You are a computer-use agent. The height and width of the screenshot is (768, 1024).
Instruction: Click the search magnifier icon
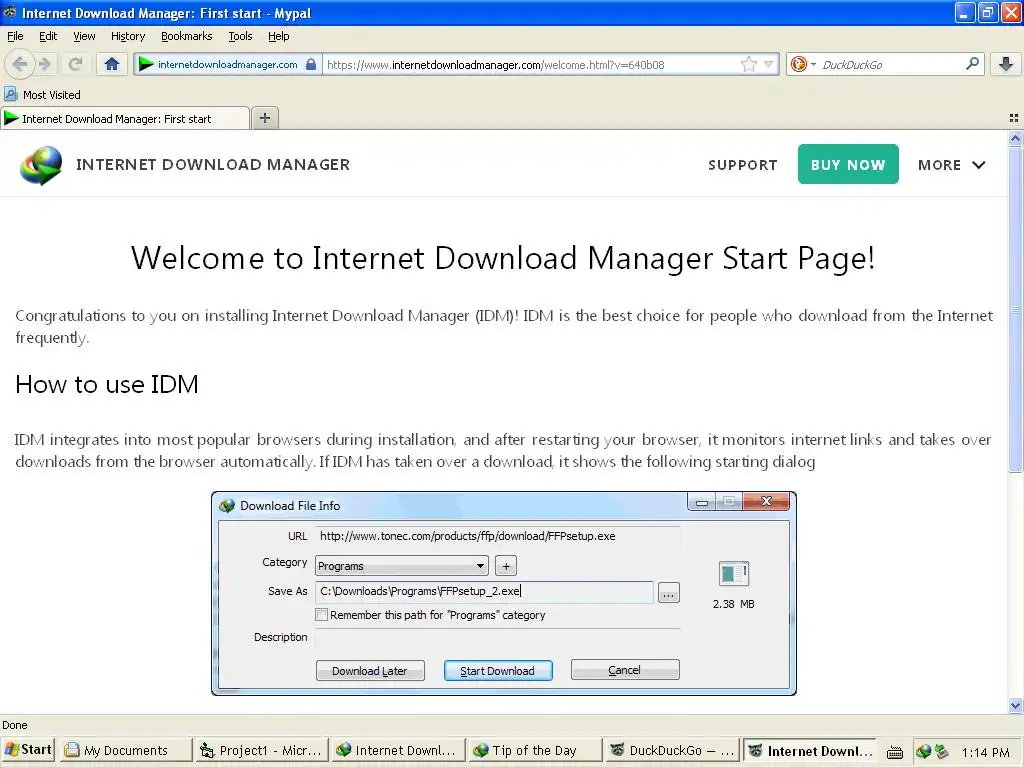(972, 64)
